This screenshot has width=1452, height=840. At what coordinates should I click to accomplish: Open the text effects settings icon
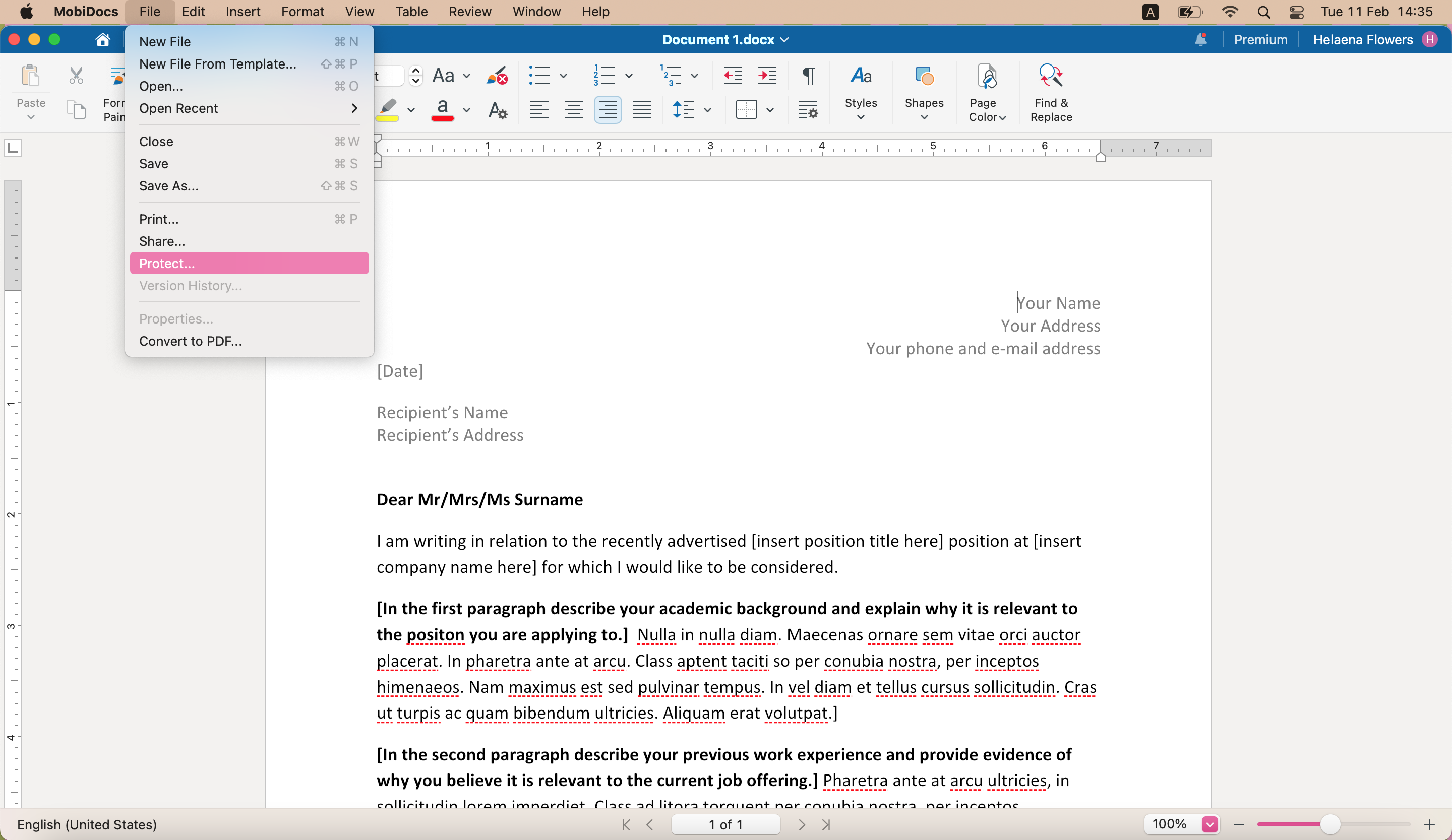click(x=497, y=109)
